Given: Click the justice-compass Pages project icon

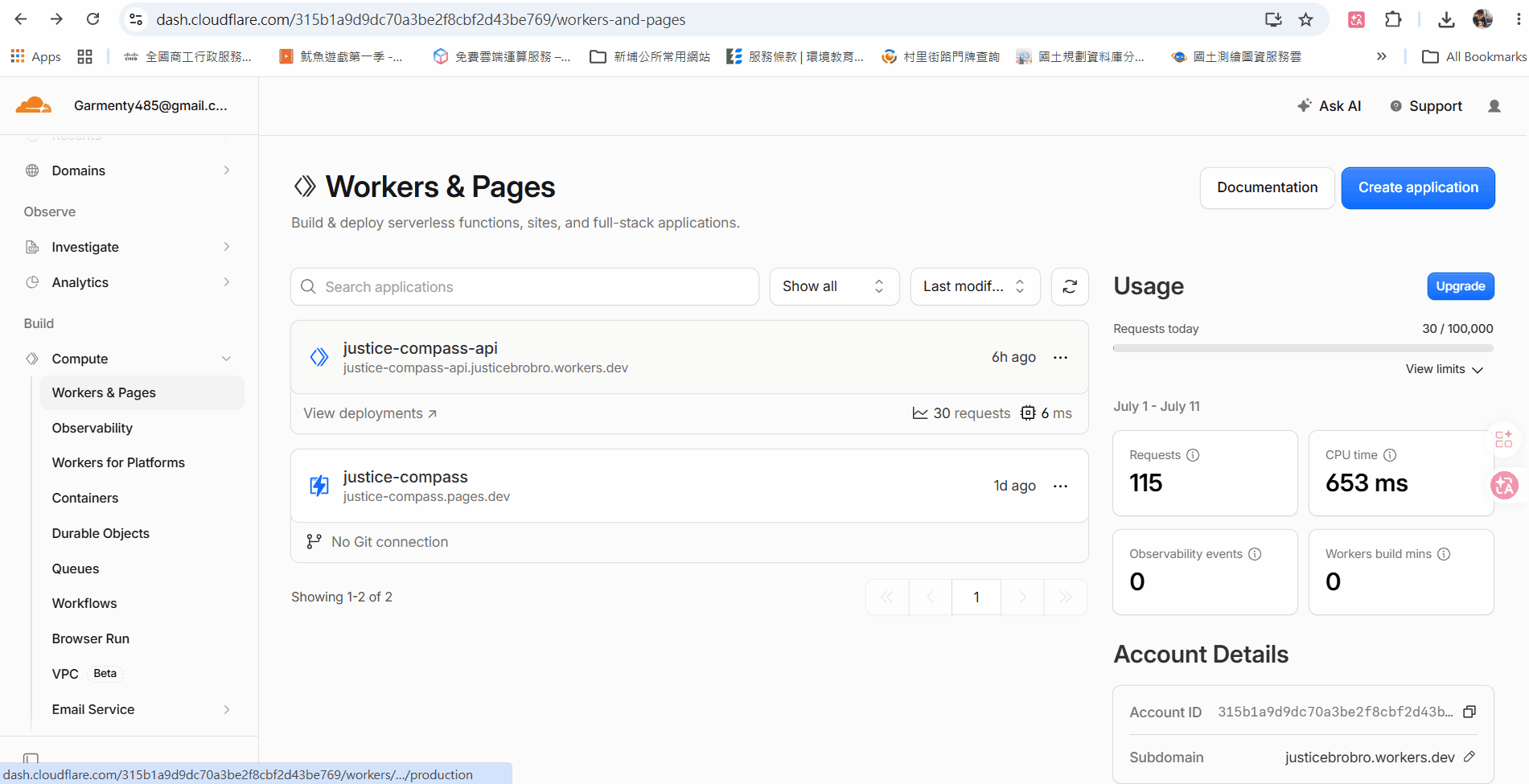Looking at the screenshot, I should 319,486.
